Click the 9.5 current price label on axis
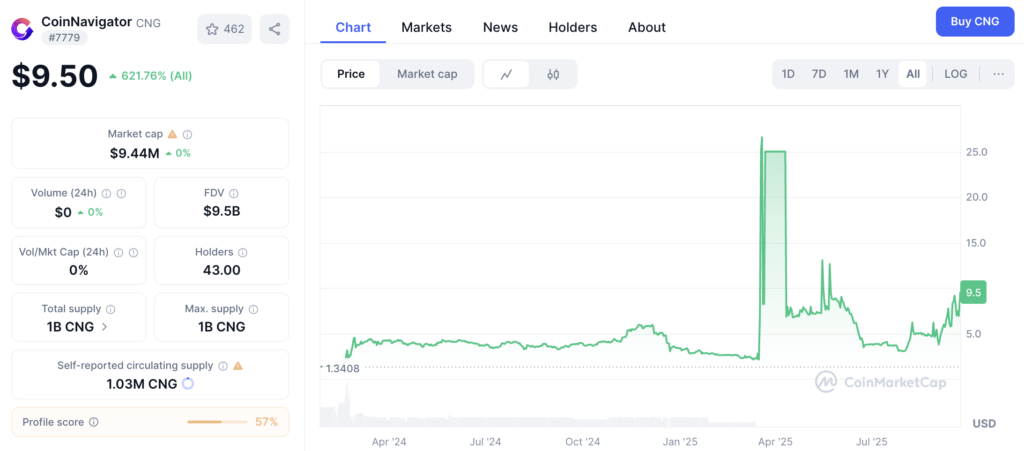This screenshot has width=1024, height=451. point(973,292)
